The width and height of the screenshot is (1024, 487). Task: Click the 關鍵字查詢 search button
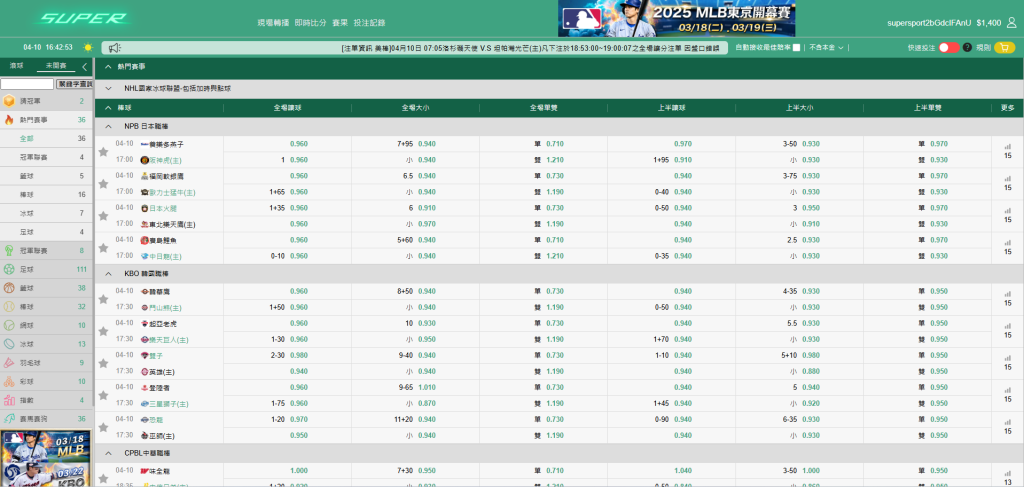(x=74, y=84)
